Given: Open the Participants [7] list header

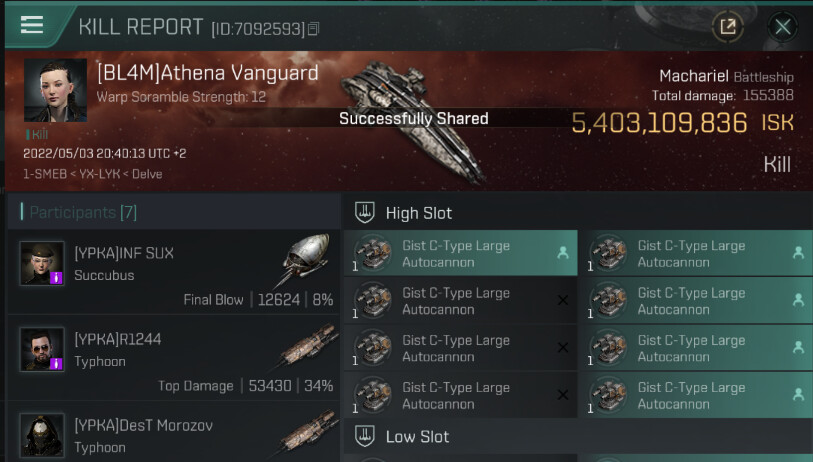Looking at the screenshot, I should [82, 212].
